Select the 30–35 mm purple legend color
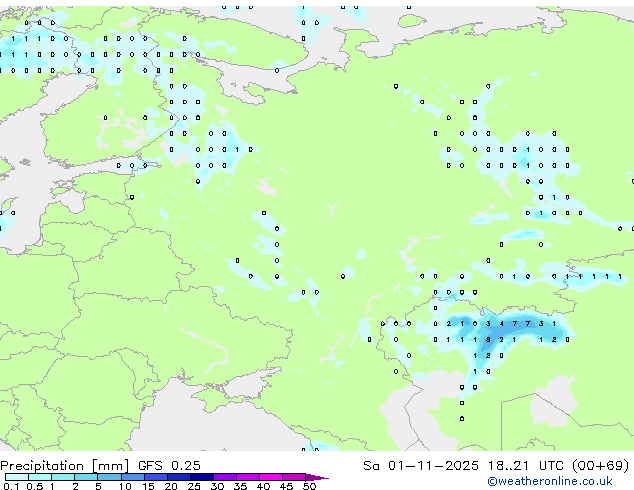Image resolution: width=634 pixels, height=490 pixels. (225, 477)
